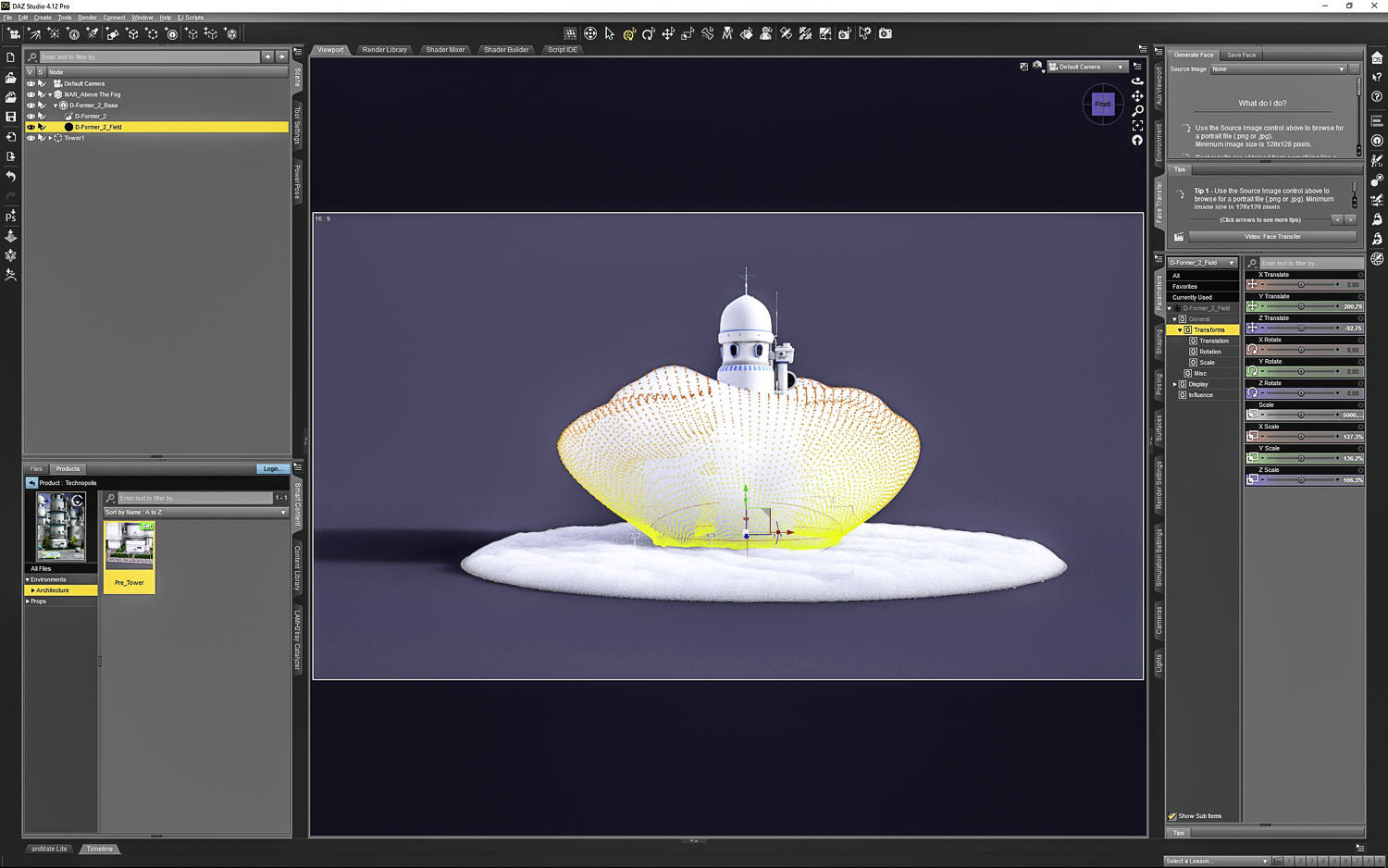Click the Undo arrow icon in left toolbar
Screen dimensions: 1388x868
click(x=11, y=176)
